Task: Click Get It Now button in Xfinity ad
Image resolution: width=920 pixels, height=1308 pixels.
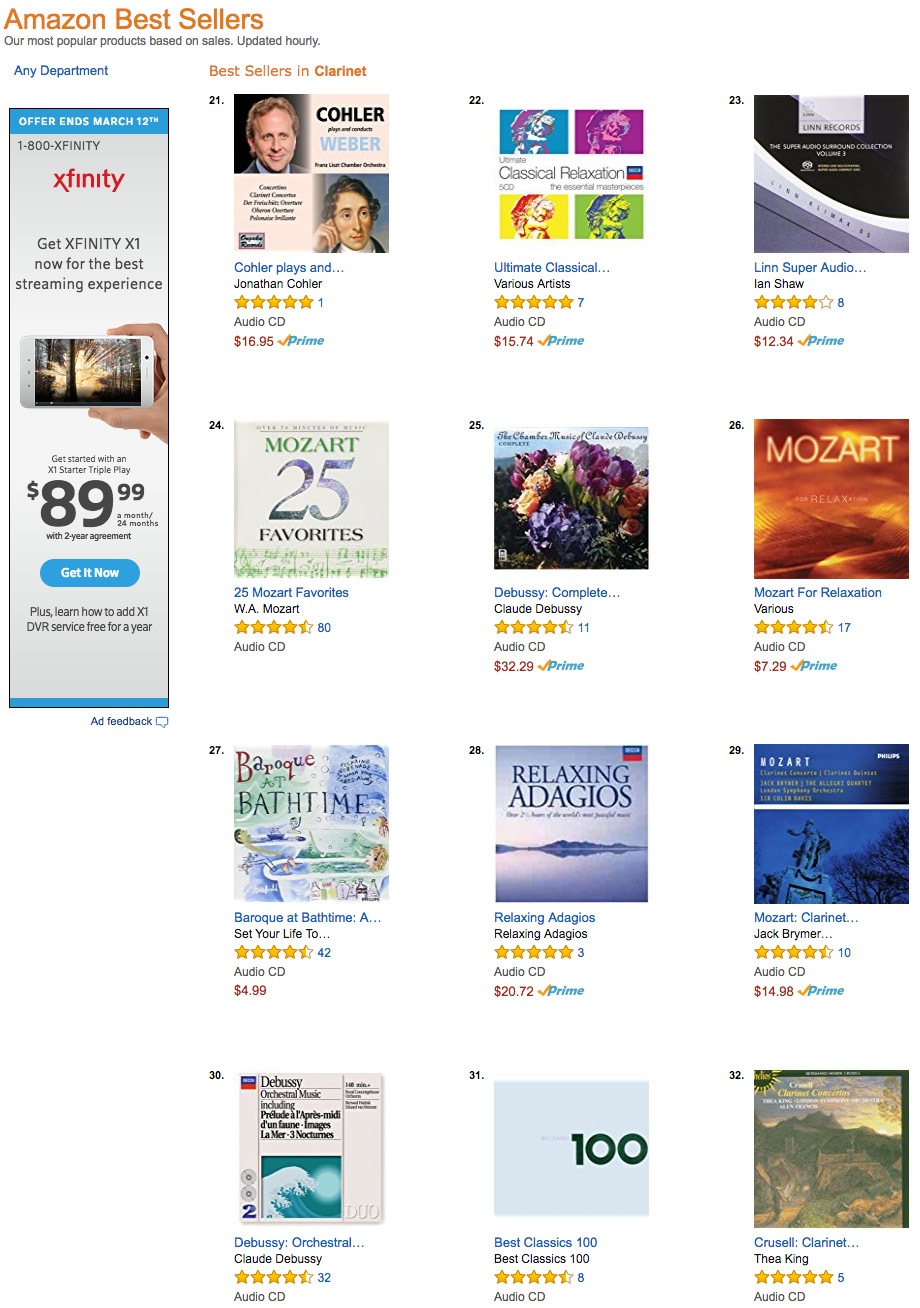Action: tap(90, 573)
